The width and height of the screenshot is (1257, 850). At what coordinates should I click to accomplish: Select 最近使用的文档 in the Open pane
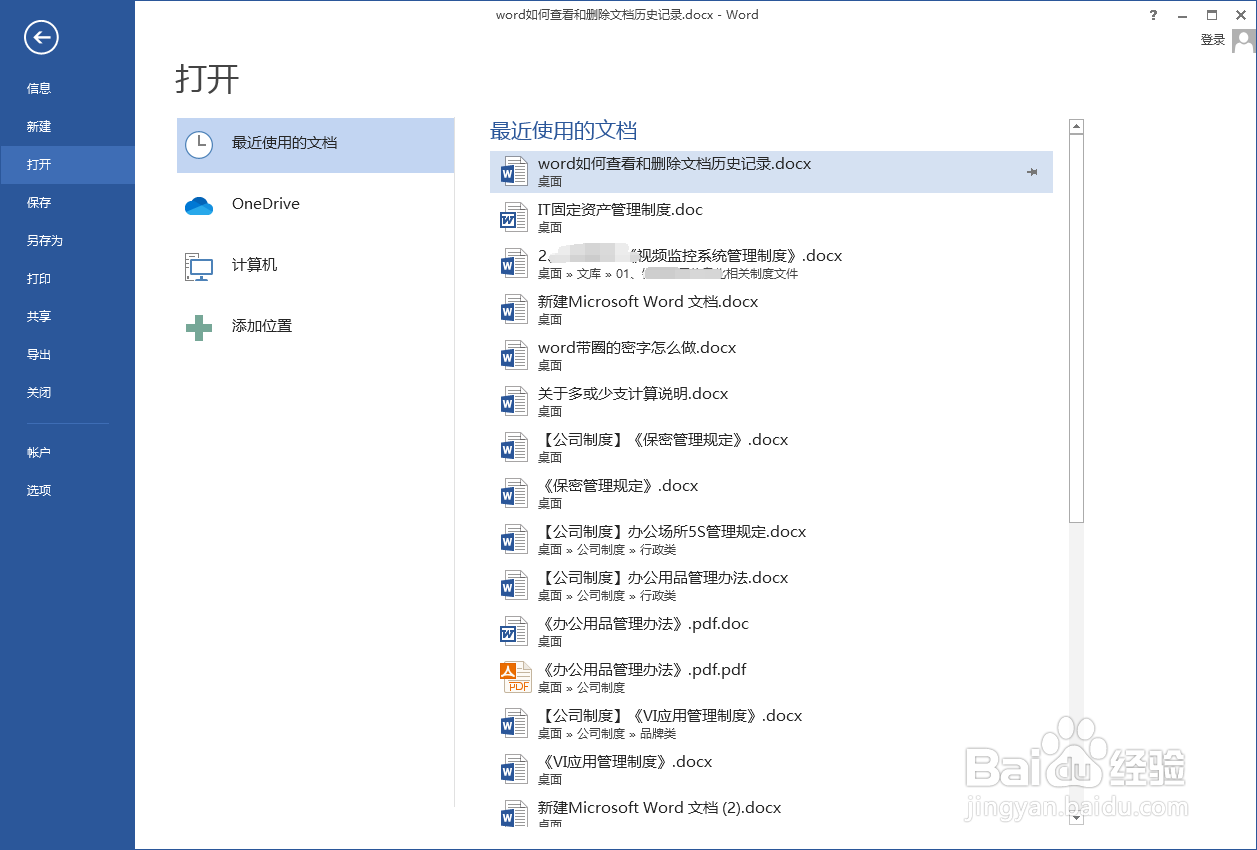pos(290,145)
